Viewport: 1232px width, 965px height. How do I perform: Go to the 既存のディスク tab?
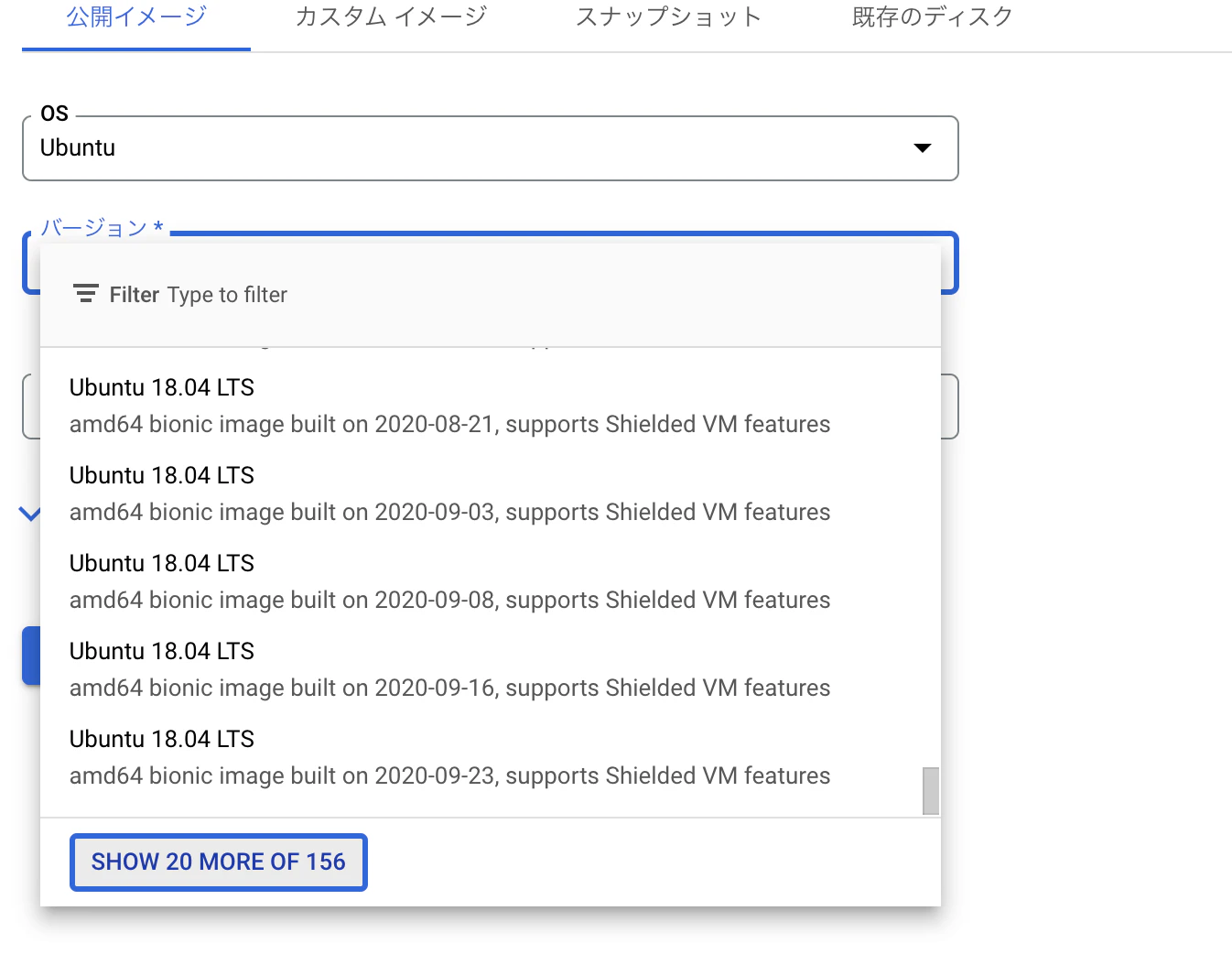(932, 18)
